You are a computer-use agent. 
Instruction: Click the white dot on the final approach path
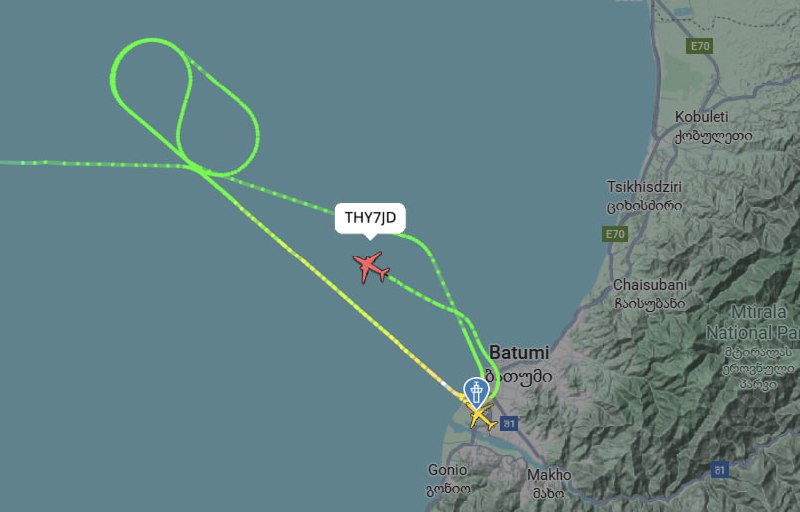tap(443, 382)
